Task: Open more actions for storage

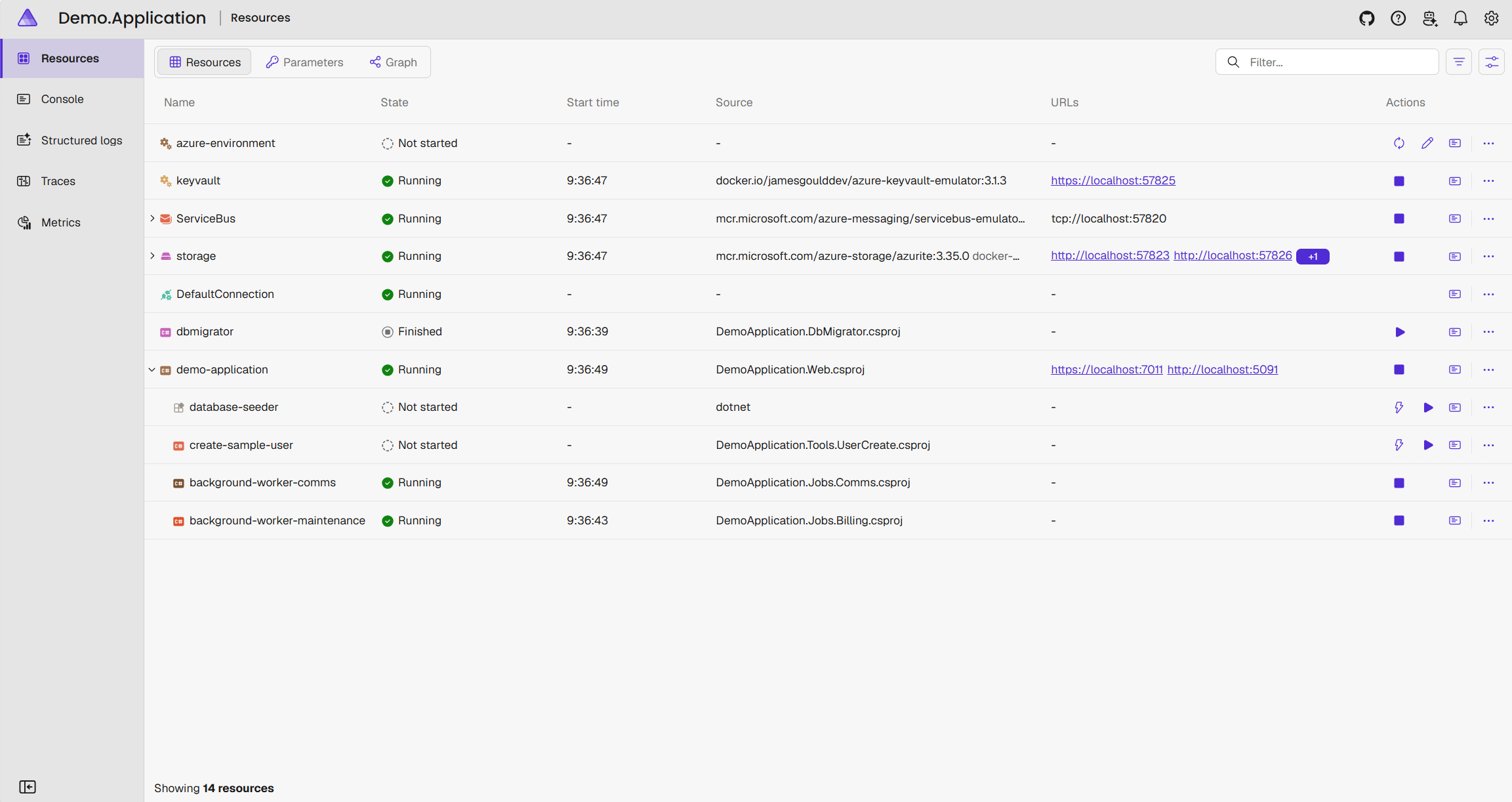Action: coord(1488,257)
